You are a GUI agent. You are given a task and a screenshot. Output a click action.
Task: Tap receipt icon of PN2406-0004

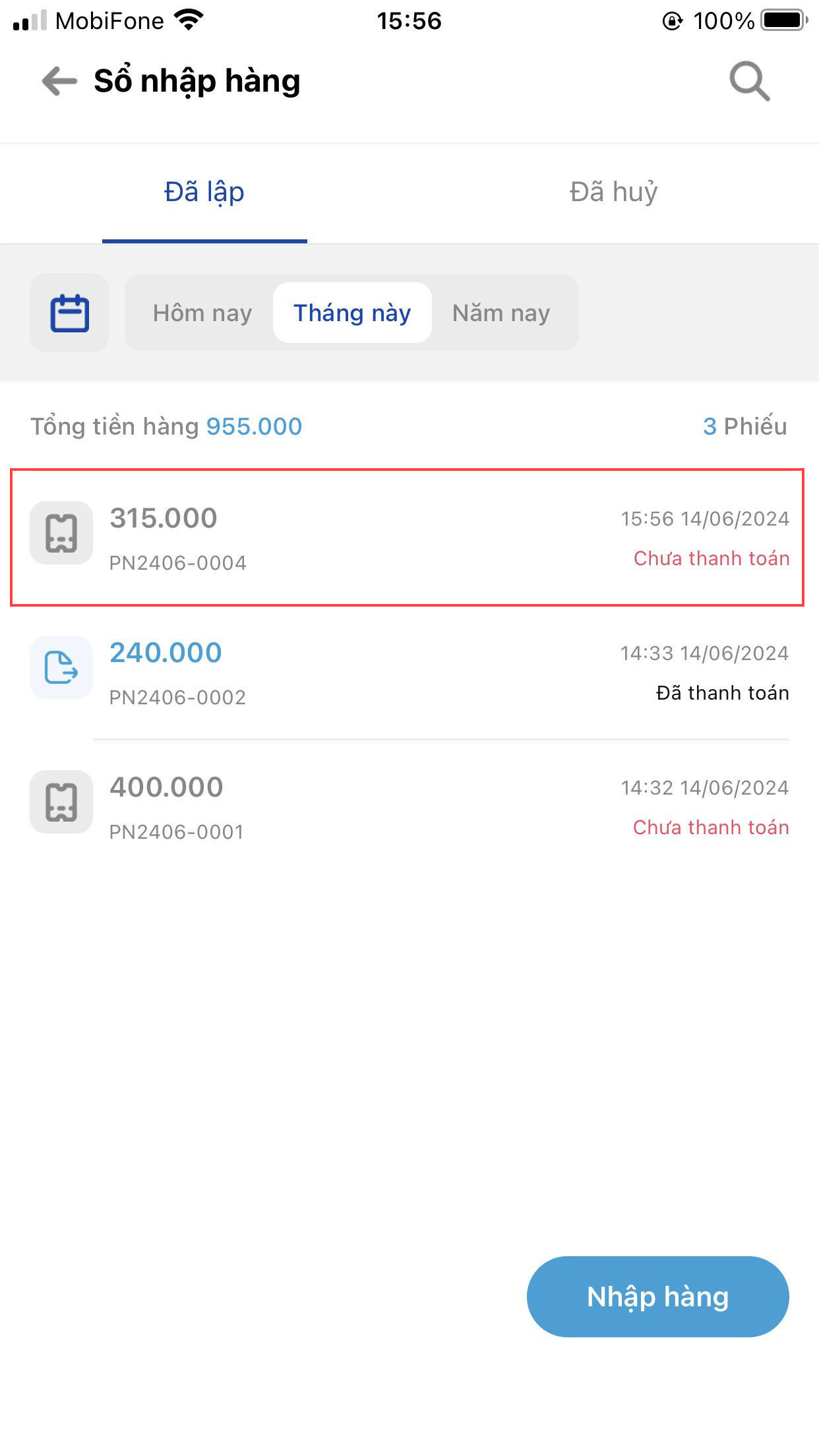pyautogui.click(x=61, y=533)
